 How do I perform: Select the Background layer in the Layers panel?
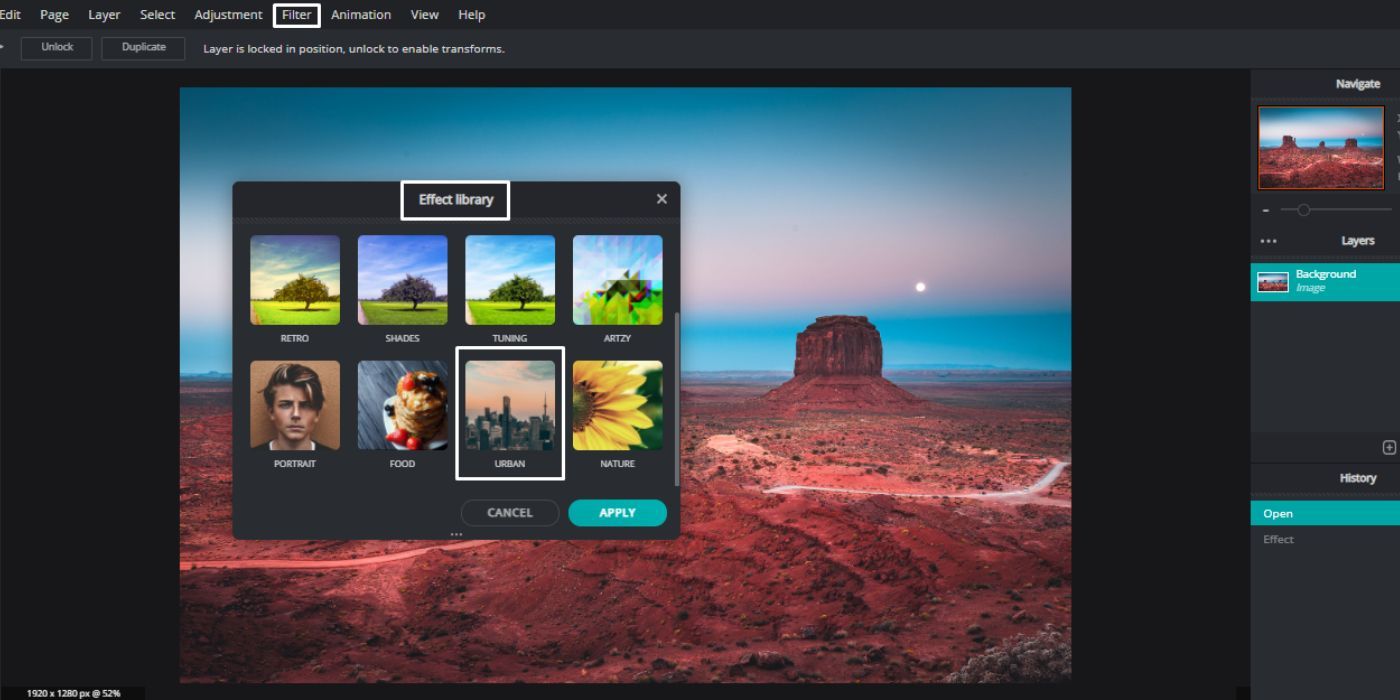(1324, 280)
